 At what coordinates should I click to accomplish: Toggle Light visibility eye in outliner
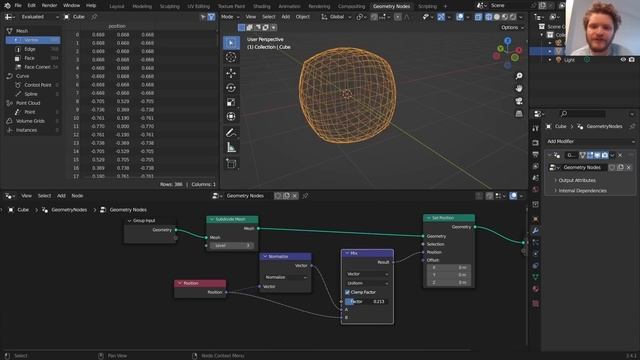click(623, 60)
